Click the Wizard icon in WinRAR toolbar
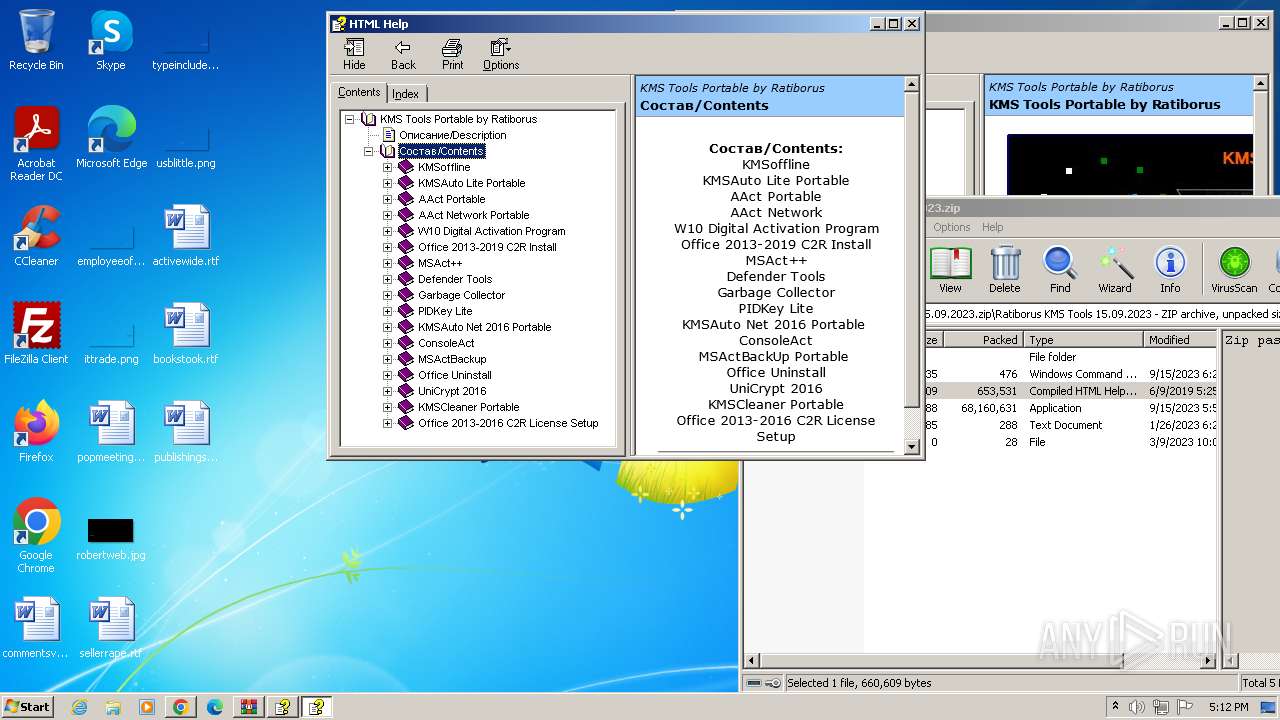 tap(1115, 270)
